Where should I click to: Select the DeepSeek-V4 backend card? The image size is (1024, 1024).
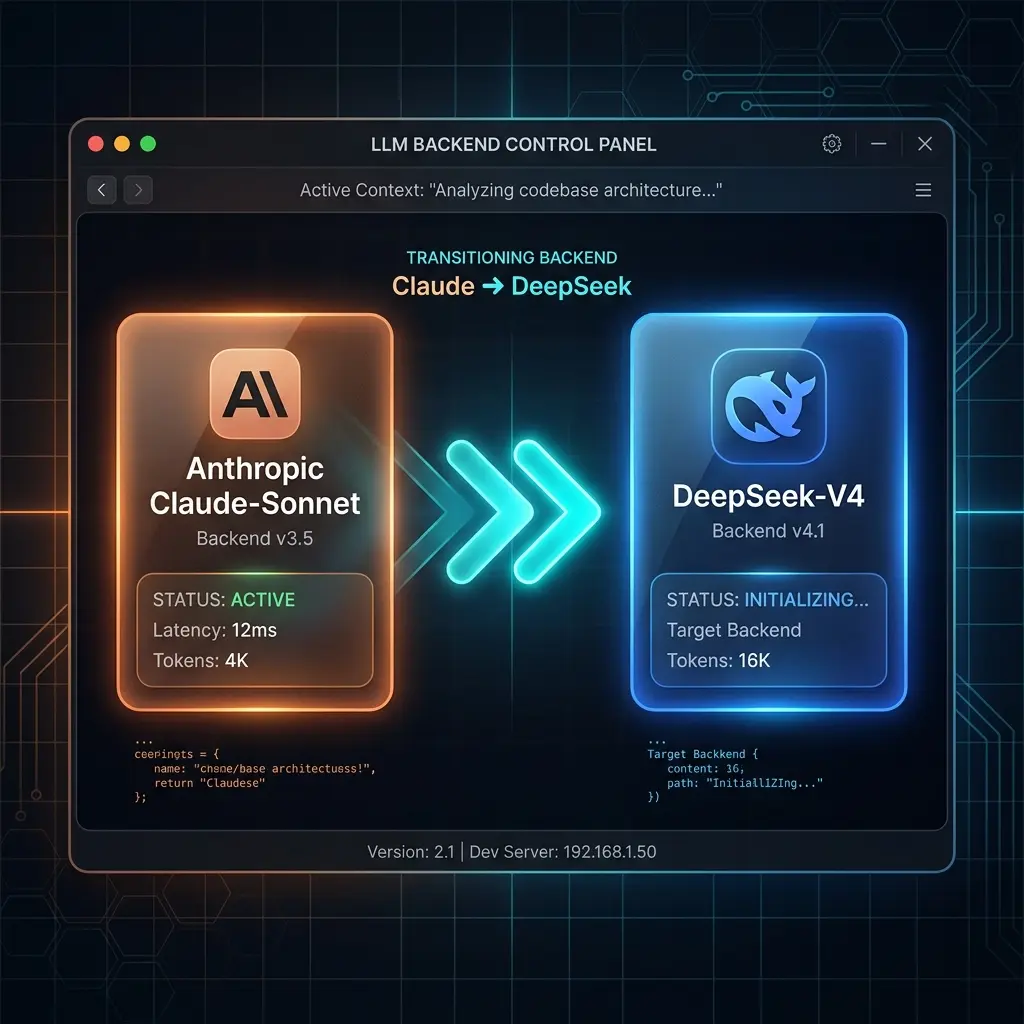click(x=769, y=512)
